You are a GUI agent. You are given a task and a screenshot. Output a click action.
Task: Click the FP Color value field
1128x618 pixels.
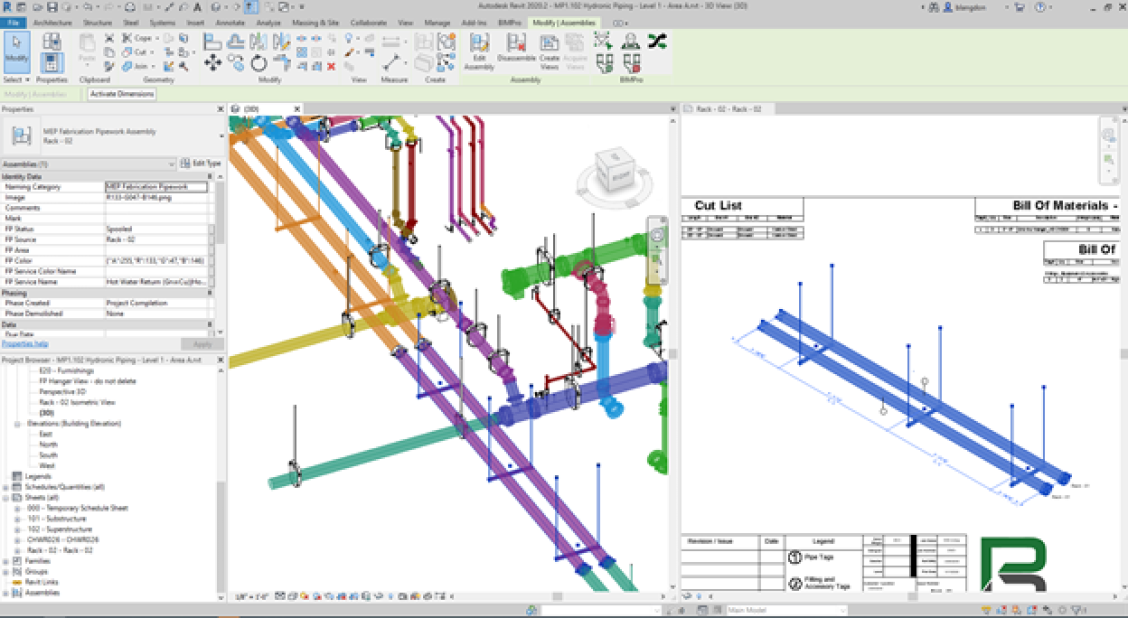click(x=155, y=260)
